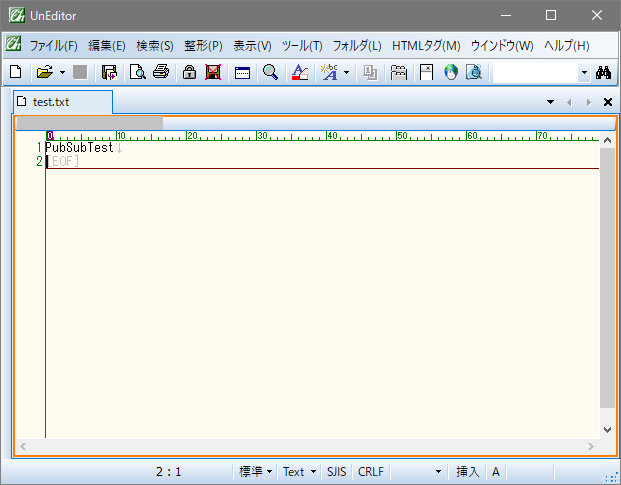The width and height of the screenshot is (621, 485).
Task: Click the [EOF] marker on line 2
Action: [63, 161]
